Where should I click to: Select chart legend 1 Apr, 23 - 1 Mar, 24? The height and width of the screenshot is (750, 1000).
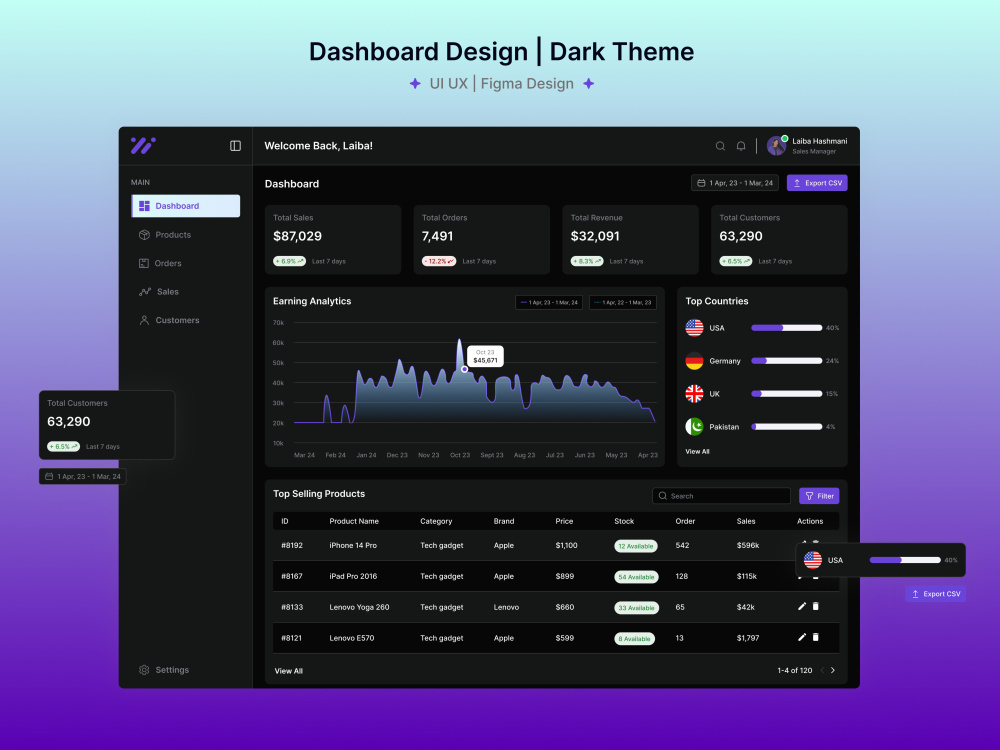pyautogui.click(x=548, y=302)
